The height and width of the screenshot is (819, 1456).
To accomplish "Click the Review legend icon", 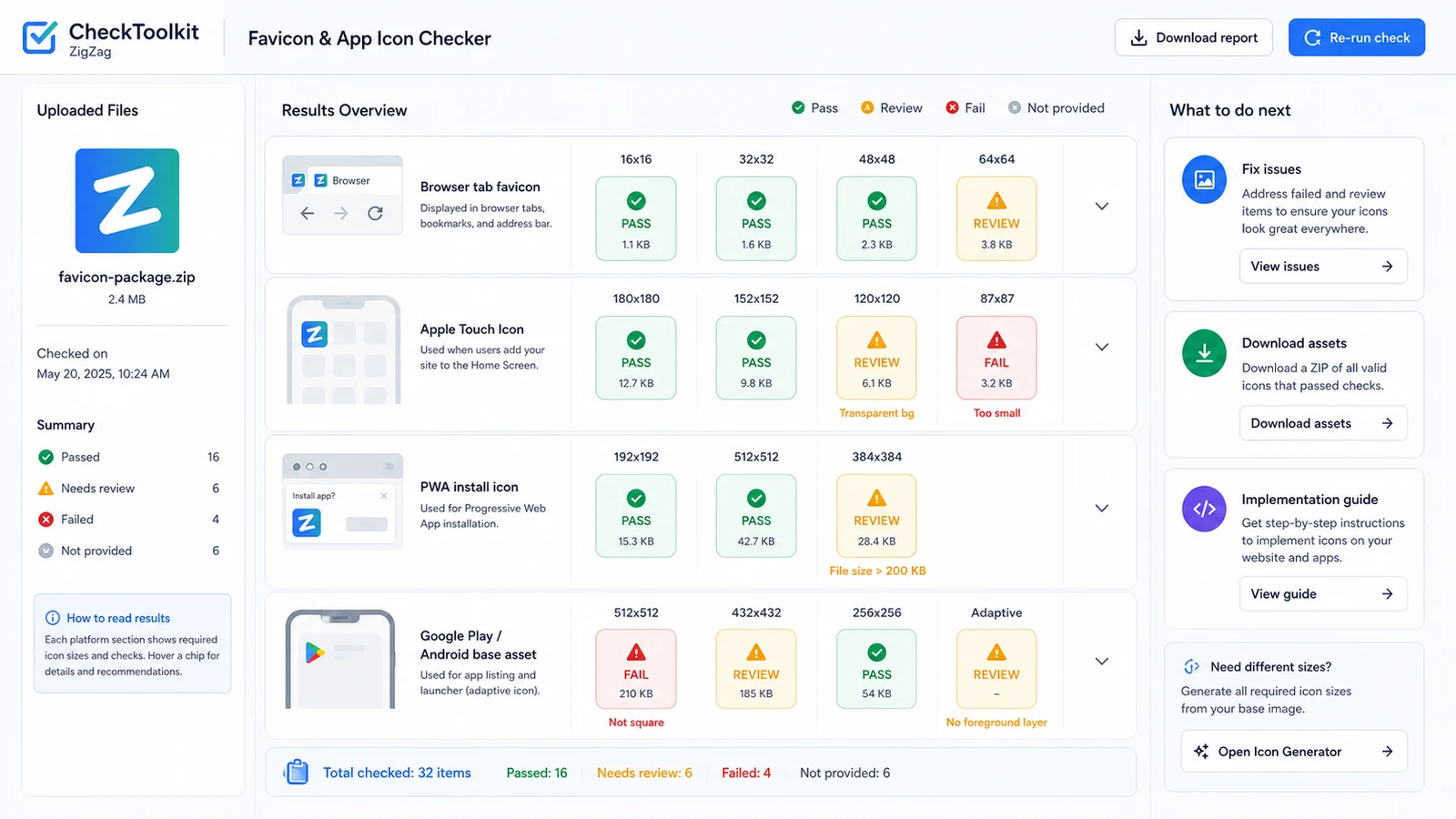I will point(867,107).
